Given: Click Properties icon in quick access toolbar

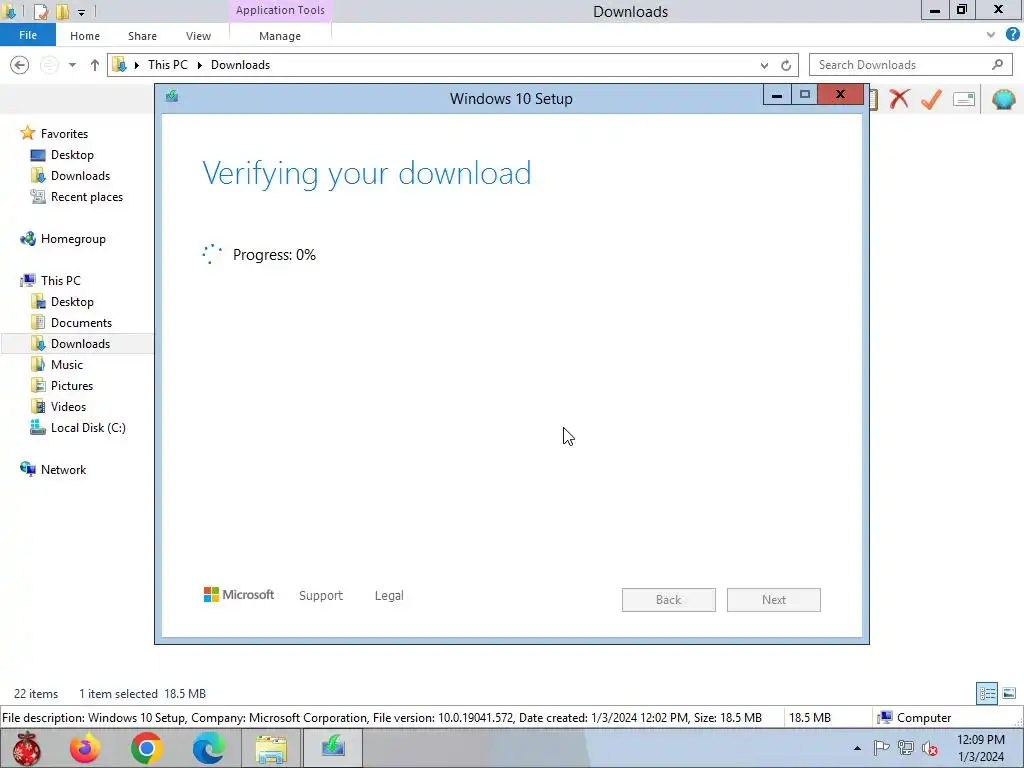Looking at the screenshot, I should coord(40,11).
